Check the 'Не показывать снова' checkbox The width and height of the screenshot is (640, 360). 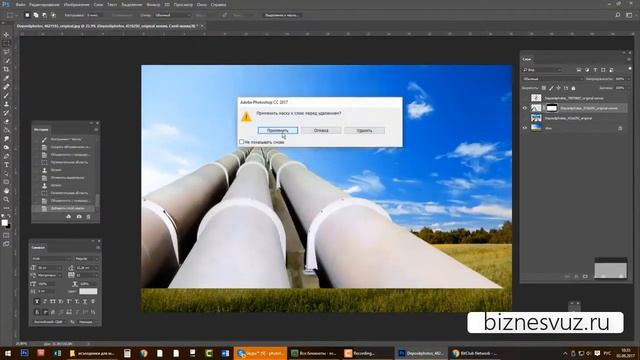pos(241,142)
